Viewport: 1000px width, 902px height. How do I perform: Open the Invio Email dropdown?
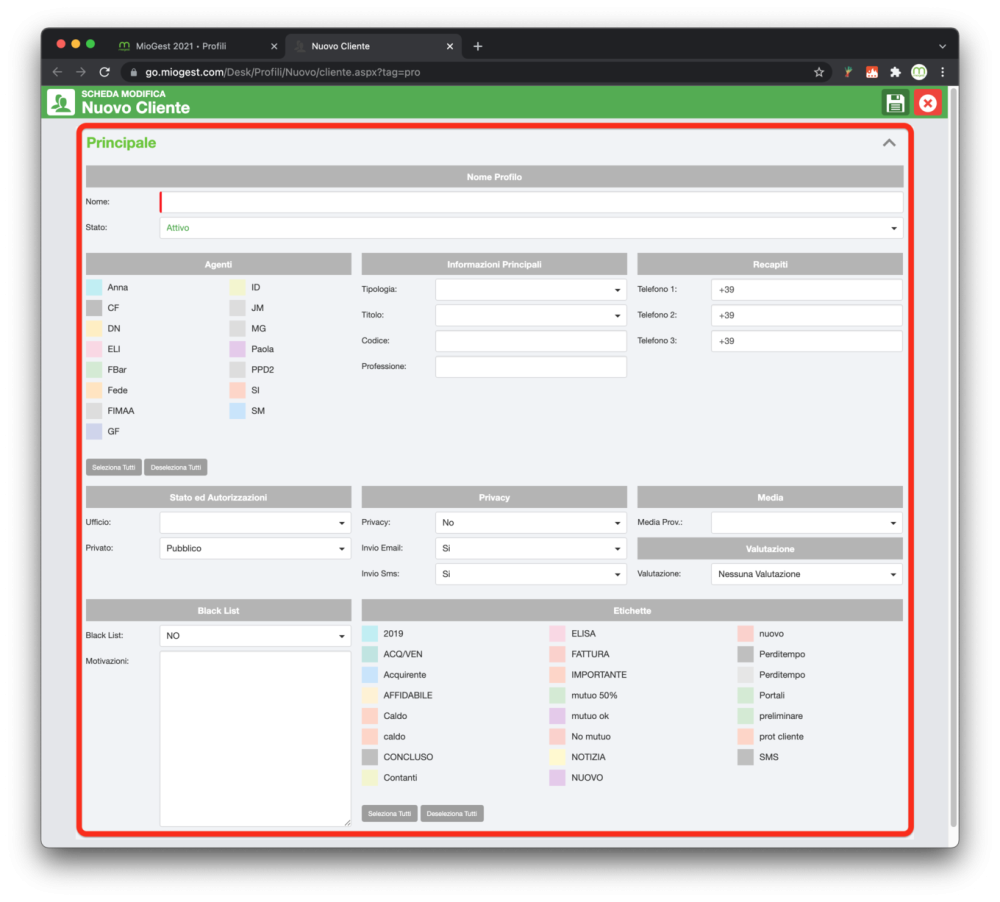click(x=531, y=548)
